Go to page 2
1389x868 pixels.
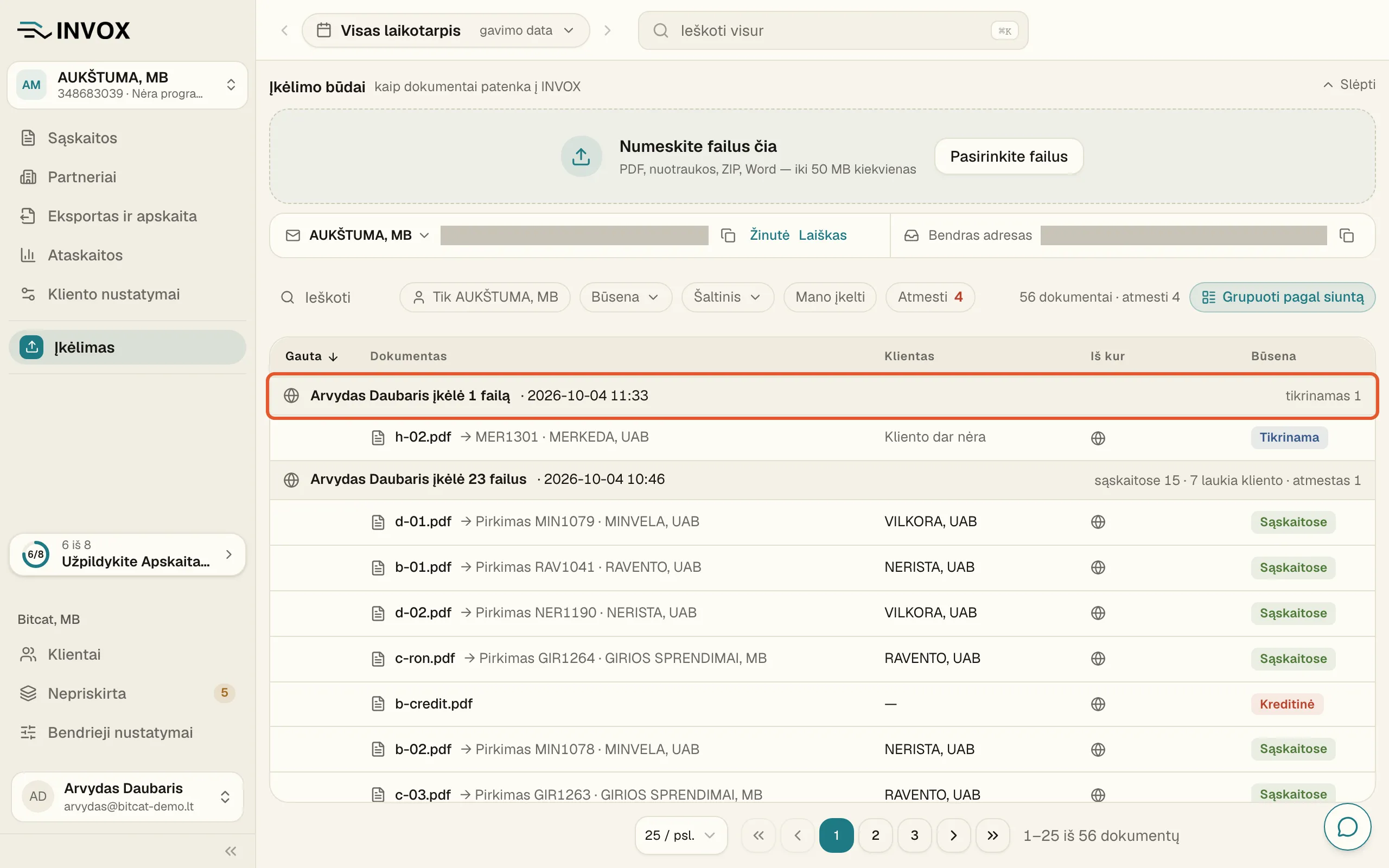point(875,835)
